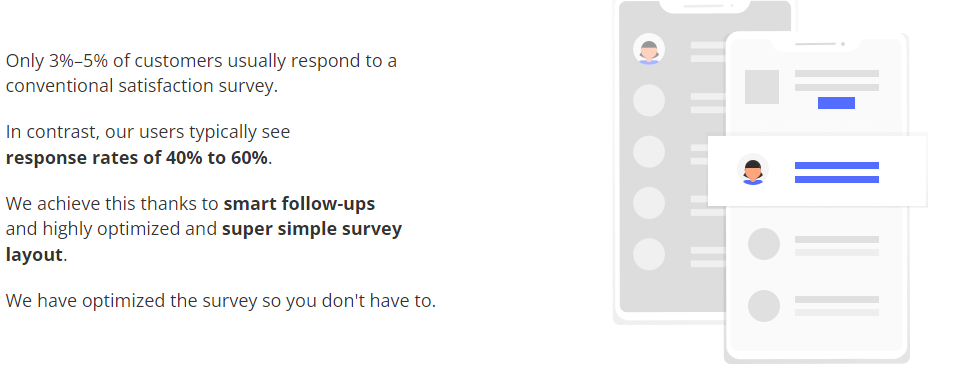955x368 pixels.
Task: Click the bold 'response rates of 40% to 60%' text
Action: point(136,158)
